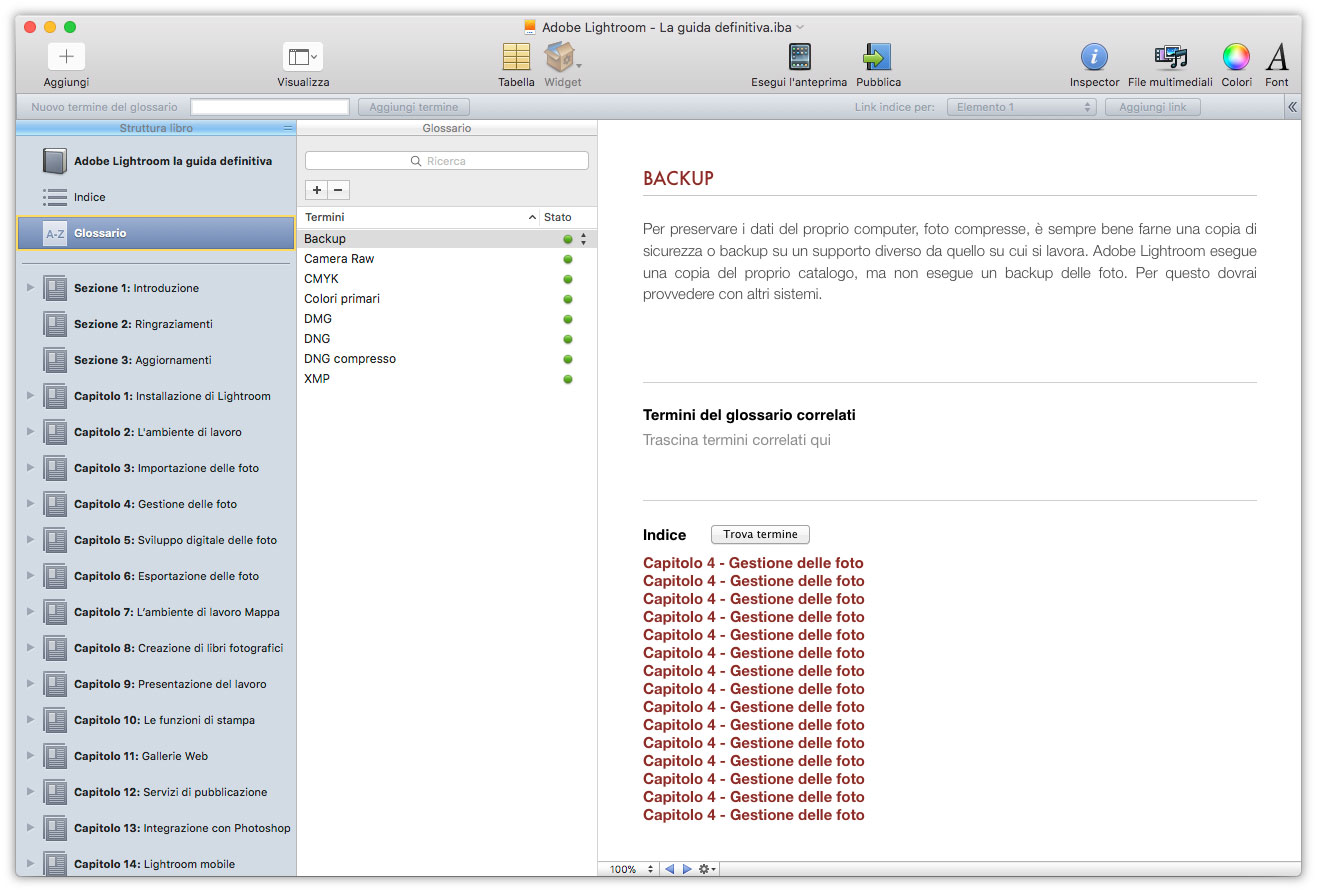
Task: Insert a table with Tabella icon
Action: [x=516, y=57]
